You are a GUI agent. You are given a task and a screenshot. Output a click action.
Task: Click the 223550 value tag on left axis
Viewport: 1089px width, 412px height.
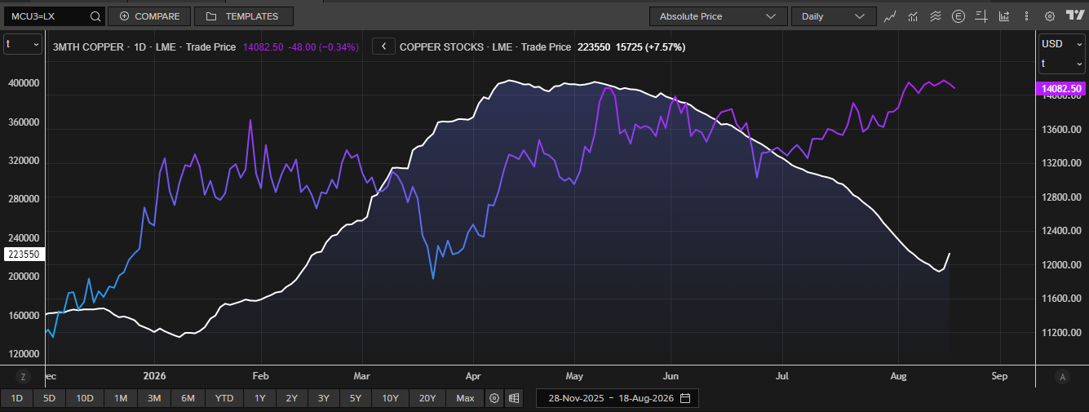(24, 254)
